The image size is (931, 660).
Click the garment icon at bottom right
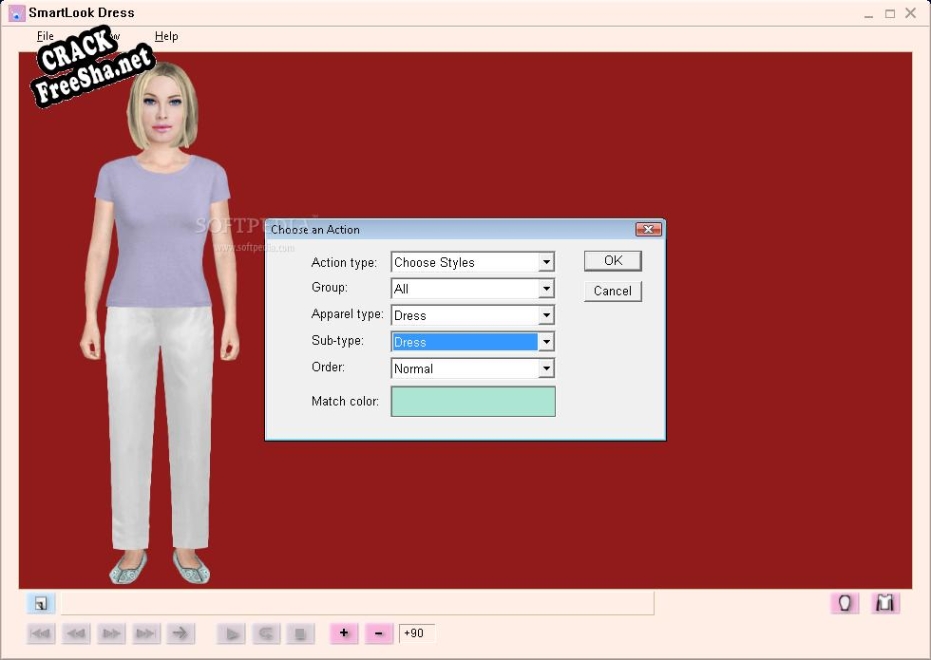point(885,603)
